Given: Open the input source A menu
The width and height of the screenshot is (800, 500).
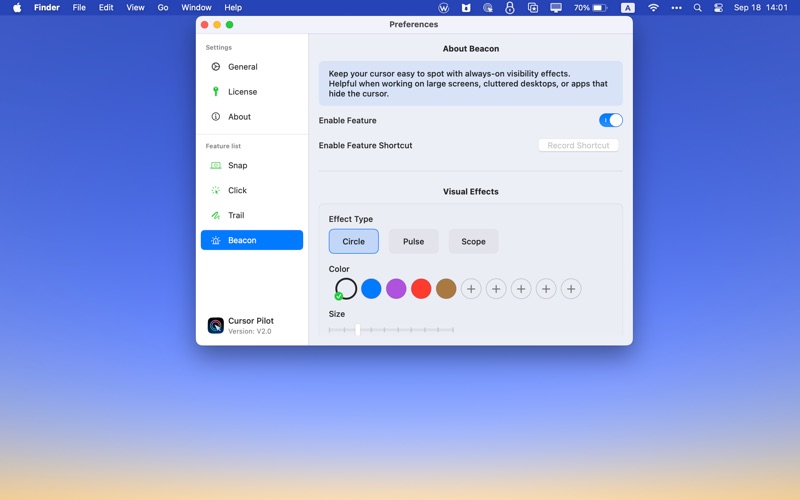Looking at the screenshot, I should [628, 8].
